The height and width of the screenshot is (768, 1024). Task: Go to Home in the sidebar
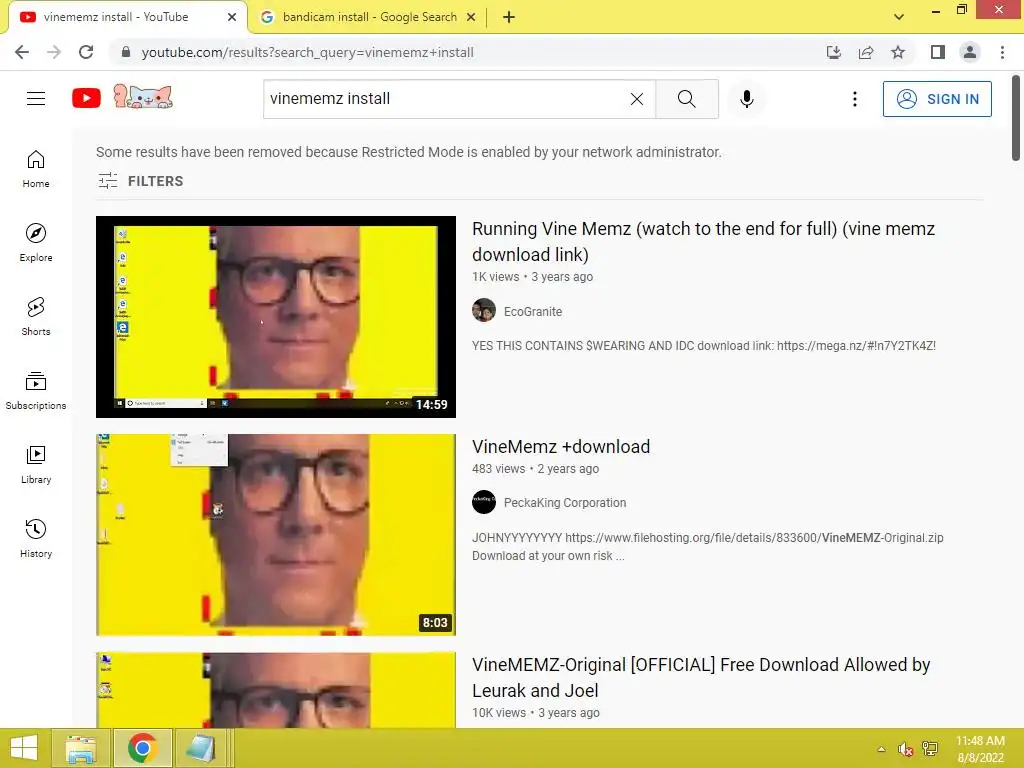[x=36, y=168]
